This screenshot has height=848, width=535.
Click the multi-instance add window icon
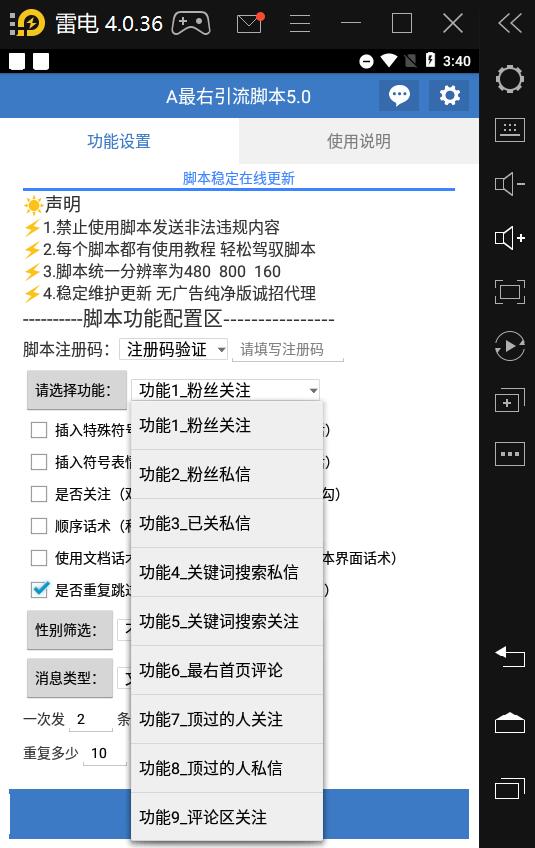(510, 401)
